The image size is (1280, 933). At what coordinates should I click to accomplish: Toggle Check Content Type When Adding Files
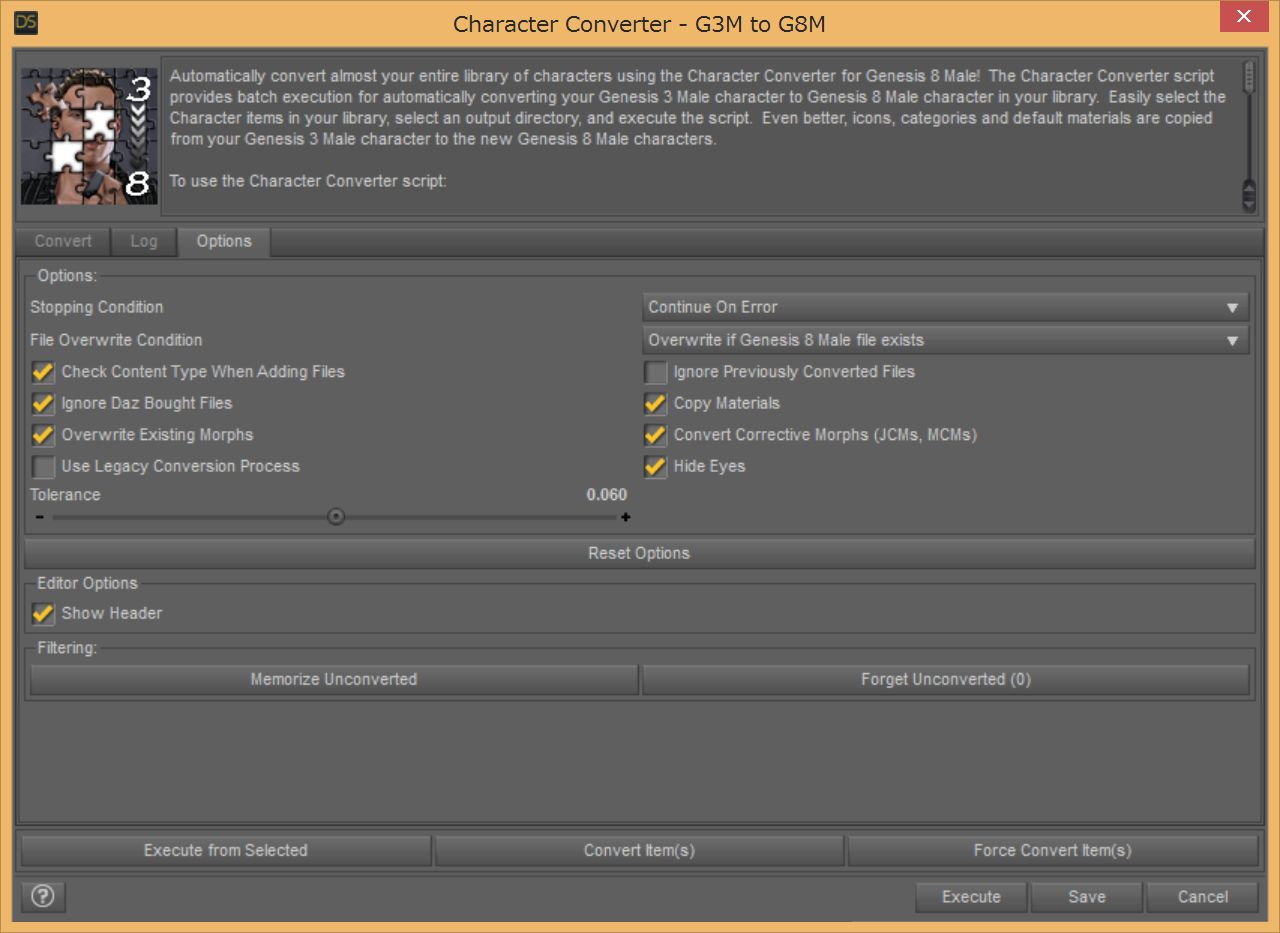click(43, 372)
